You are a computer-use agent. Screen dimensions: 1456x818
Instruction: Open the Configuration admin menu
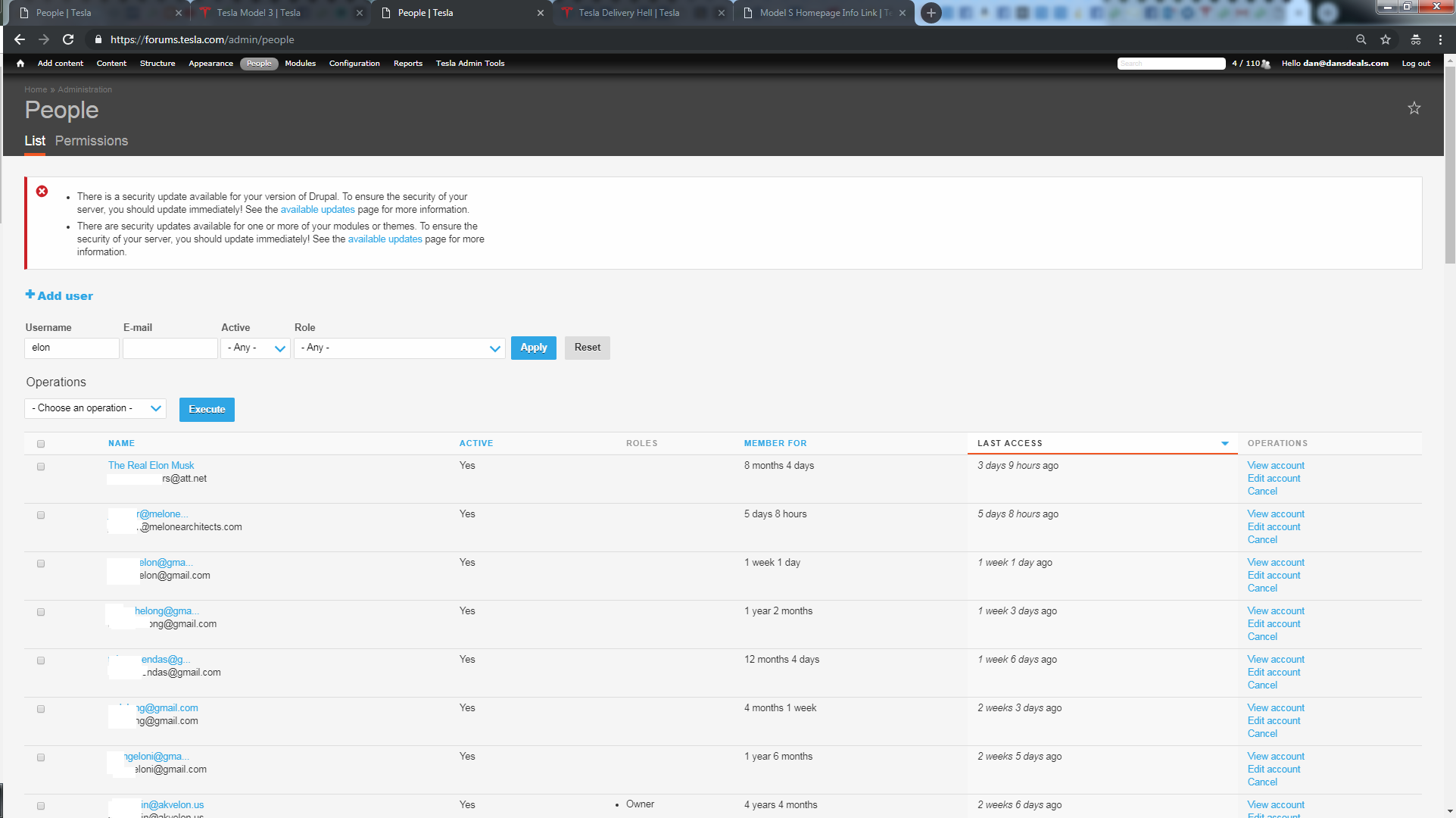coord(354,64)
